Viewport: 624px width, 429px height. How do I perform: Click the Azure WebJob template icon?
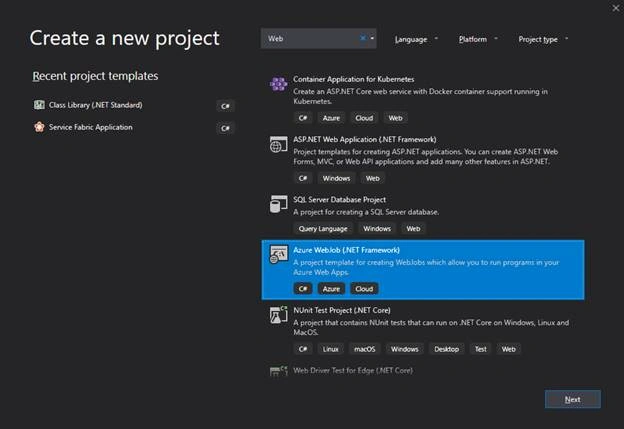[278, 255]
